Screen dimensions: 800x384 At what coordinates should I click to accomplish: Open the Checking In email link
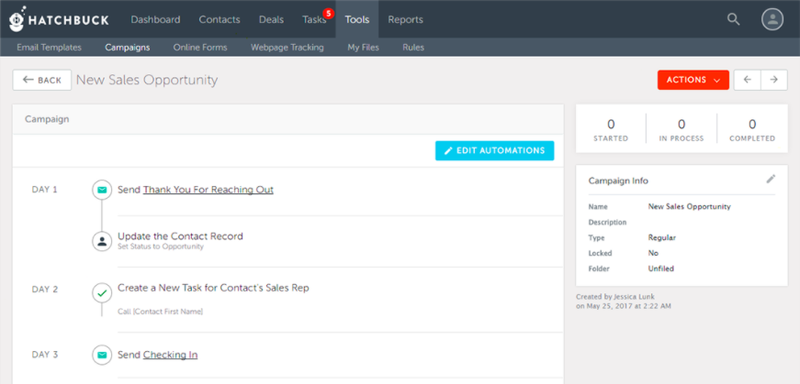coord(170,355)
